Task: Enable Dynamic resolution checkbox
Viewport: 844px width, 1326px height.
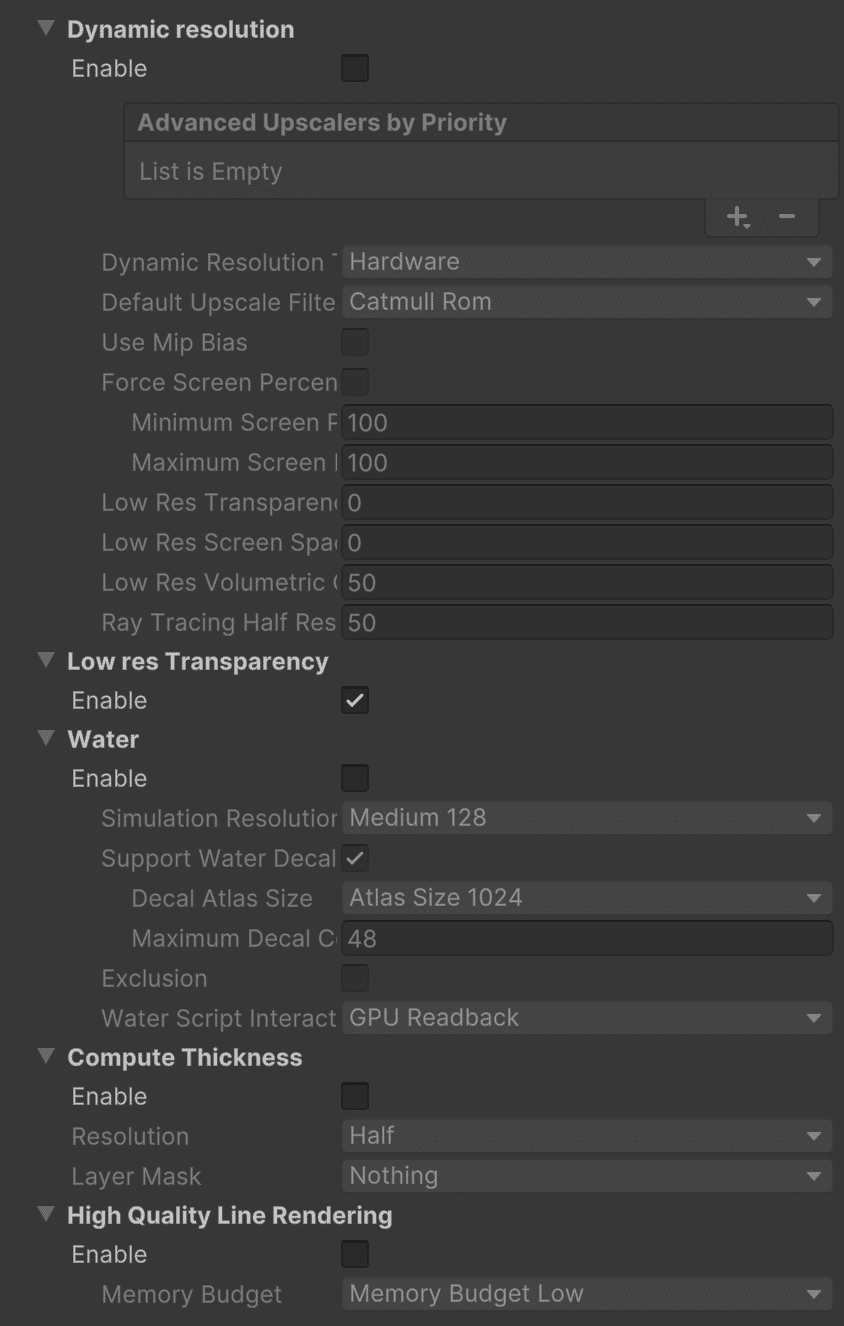Action: tap(355, 69)
